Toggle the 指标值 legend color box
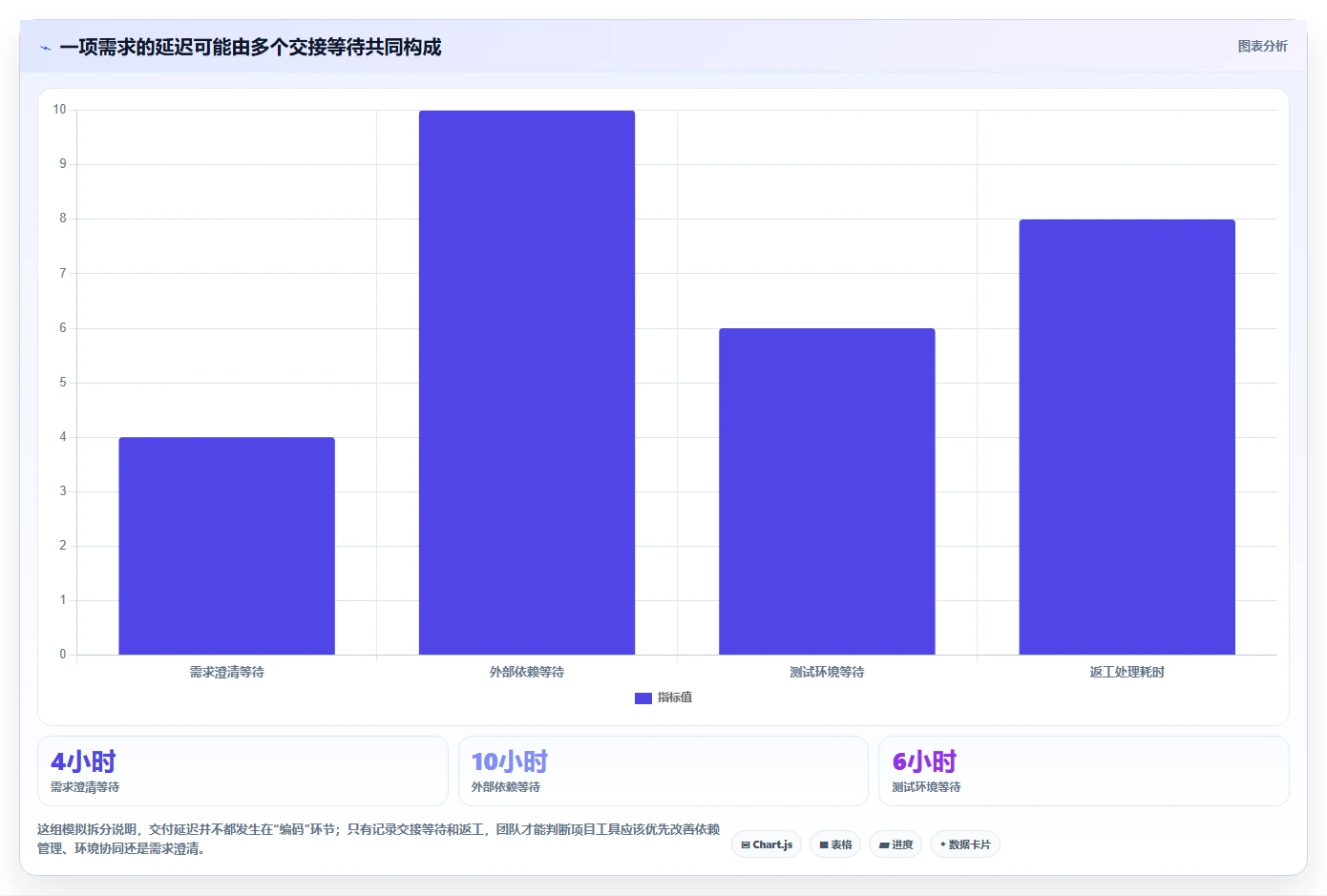1327x896 pixels. [x=643, y=698]
